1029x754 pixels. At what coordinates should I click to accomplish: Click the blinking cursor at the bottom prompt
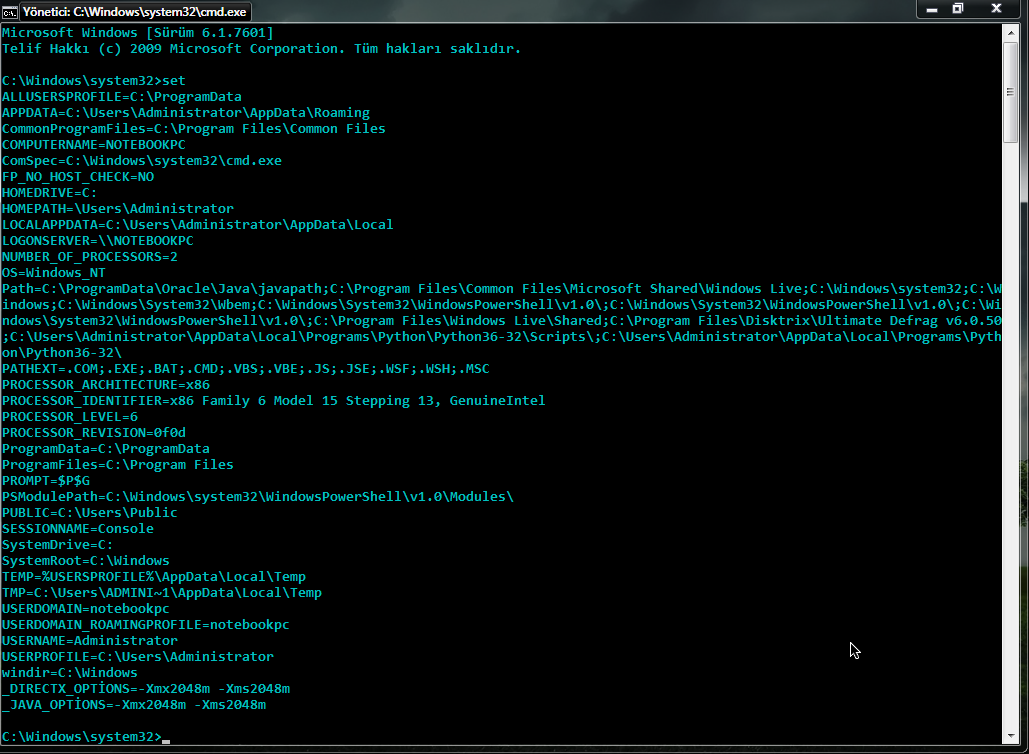click(x=166, y=741)
